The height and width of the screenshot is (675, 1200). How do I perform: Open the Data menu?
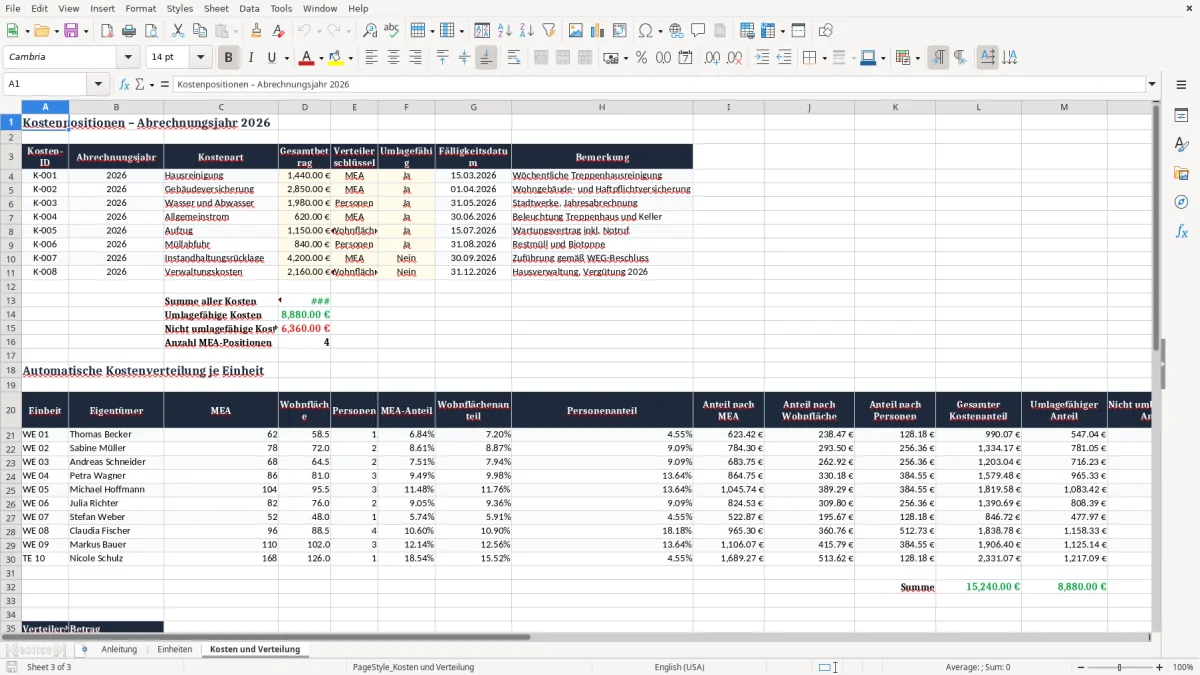click(x=249, y=8)
